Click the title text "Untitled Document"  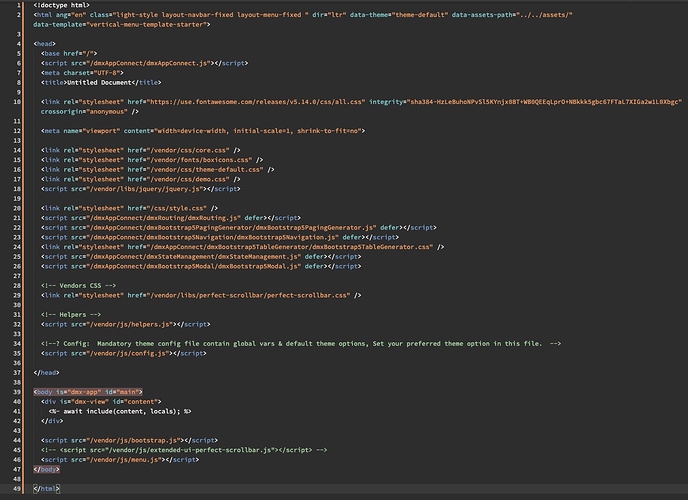[99, 82]
